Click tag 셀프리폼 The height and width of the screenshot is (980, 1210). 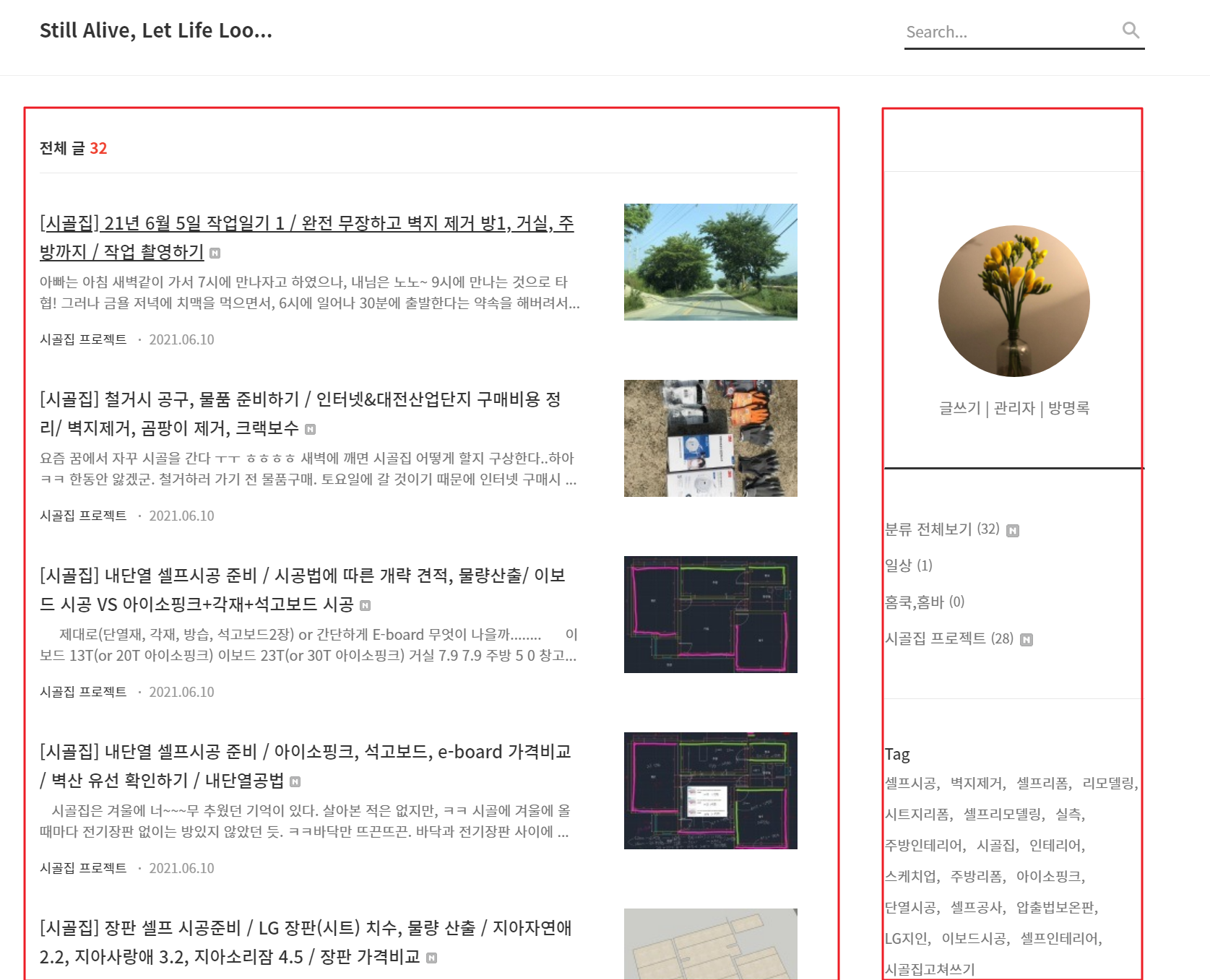[x=1042, y=784]
